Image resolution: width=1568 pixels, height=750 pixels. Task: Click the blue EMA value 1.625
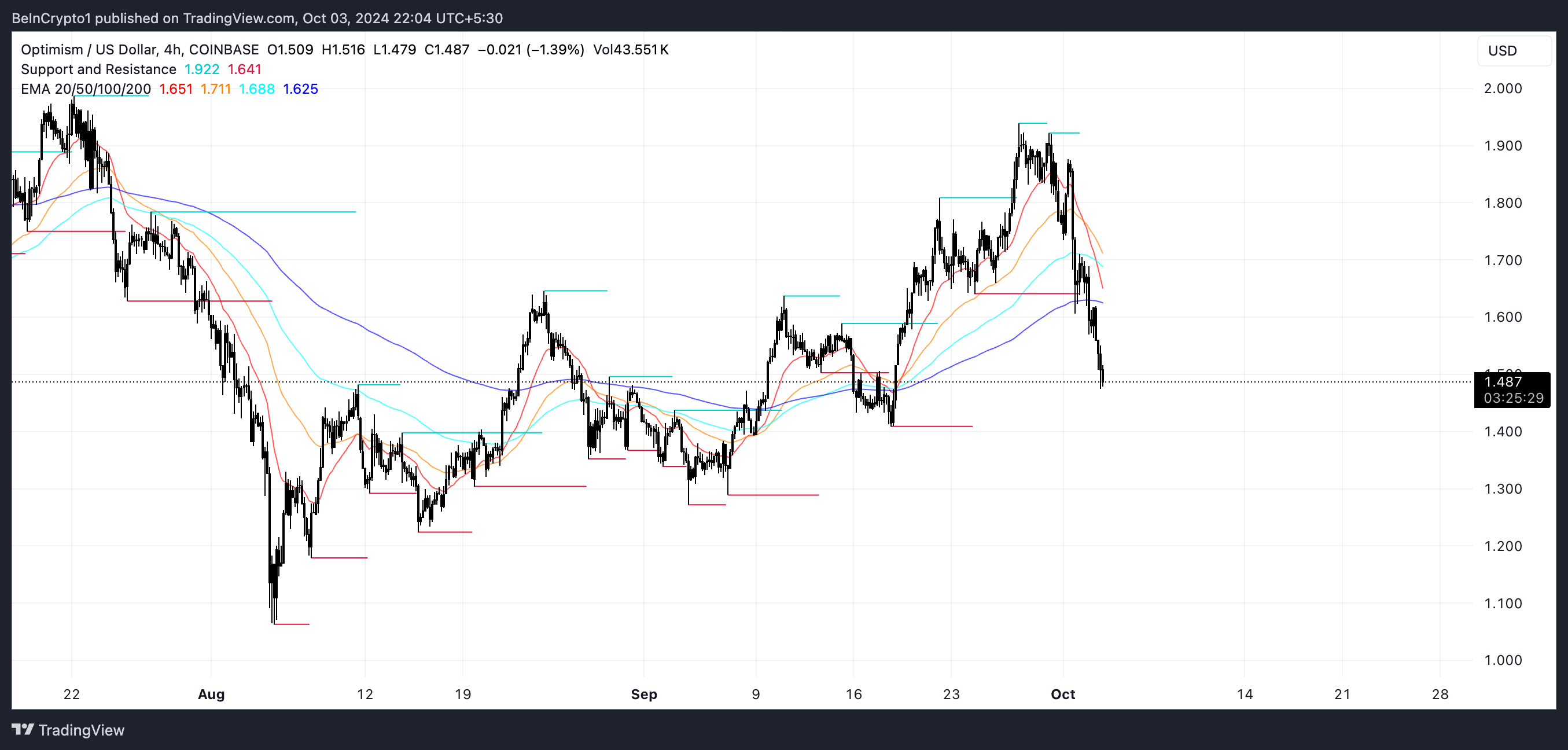tap(300, 89)
